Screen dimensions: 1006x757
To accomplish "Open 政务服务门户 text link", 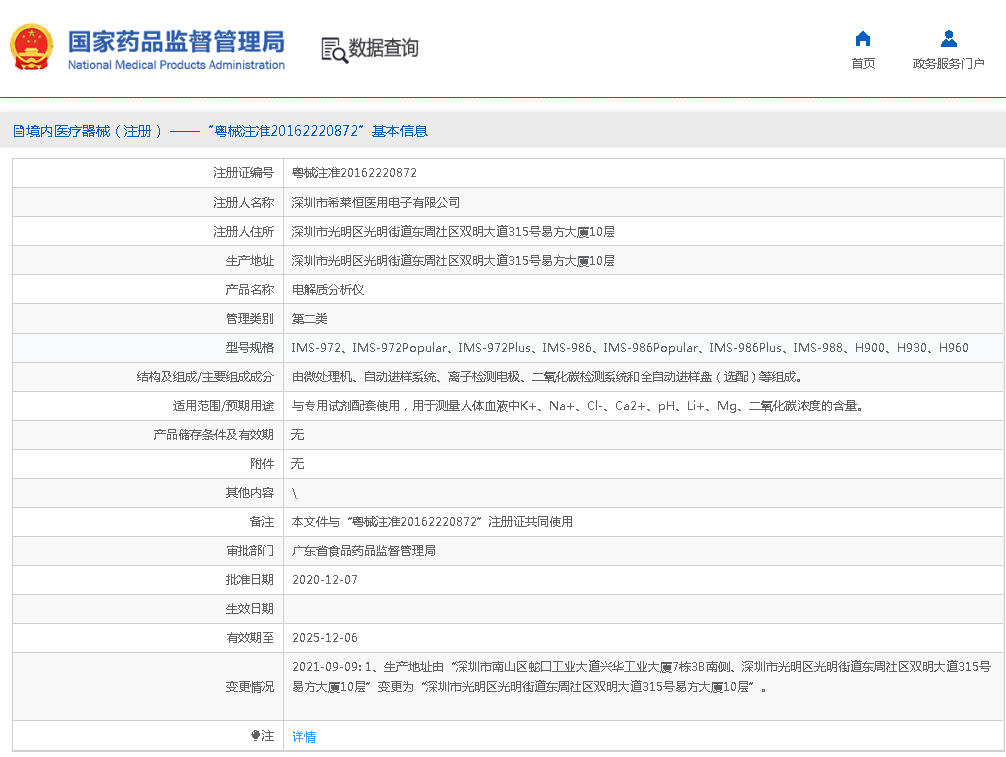I will click(x=948, y=64).
